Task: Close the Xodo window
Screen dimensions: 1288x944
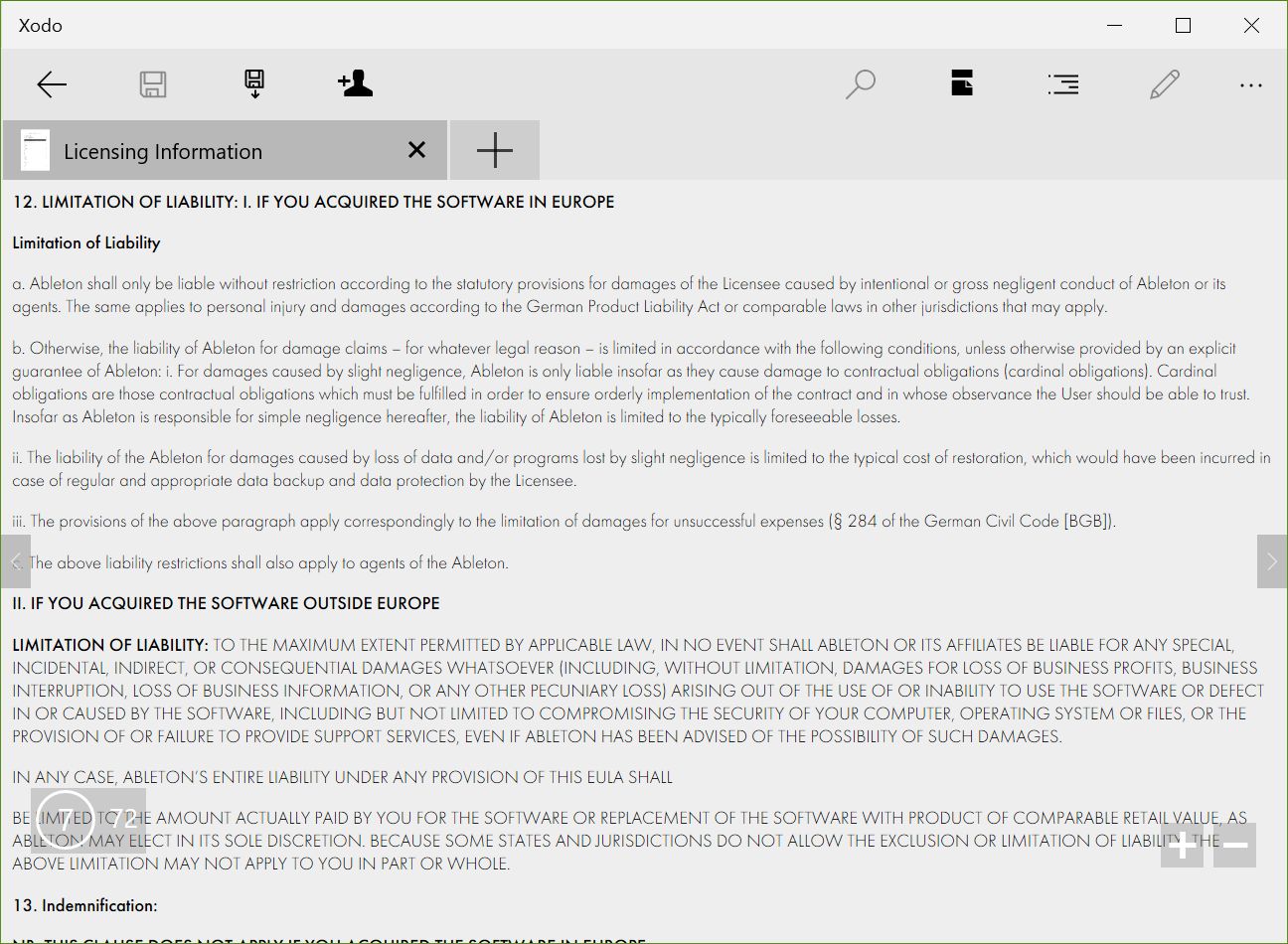Action: tap(1251, 26)
